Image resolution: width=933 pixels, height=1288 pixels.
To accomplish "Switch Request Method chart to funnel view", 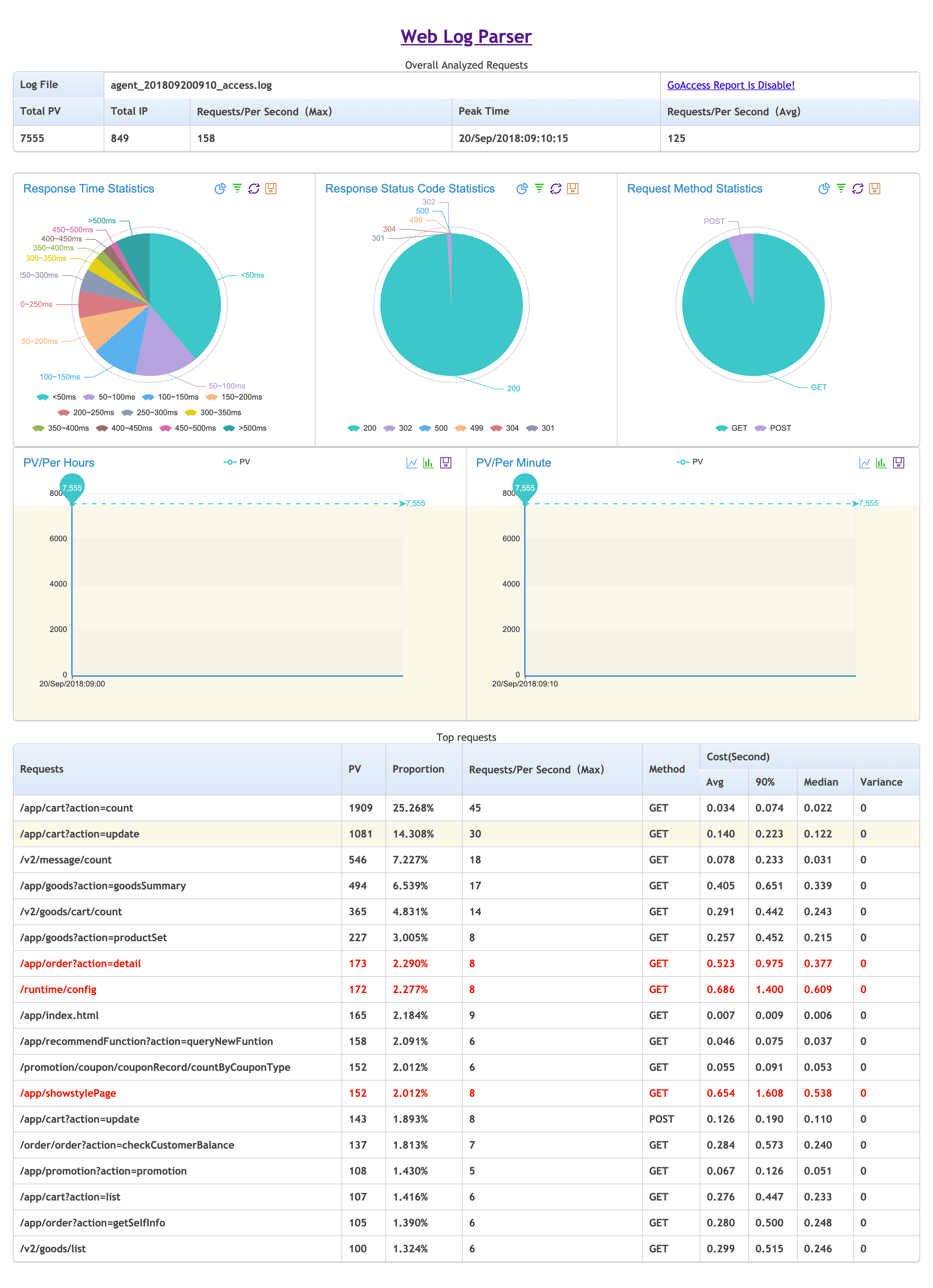I will tap(841, 189).
